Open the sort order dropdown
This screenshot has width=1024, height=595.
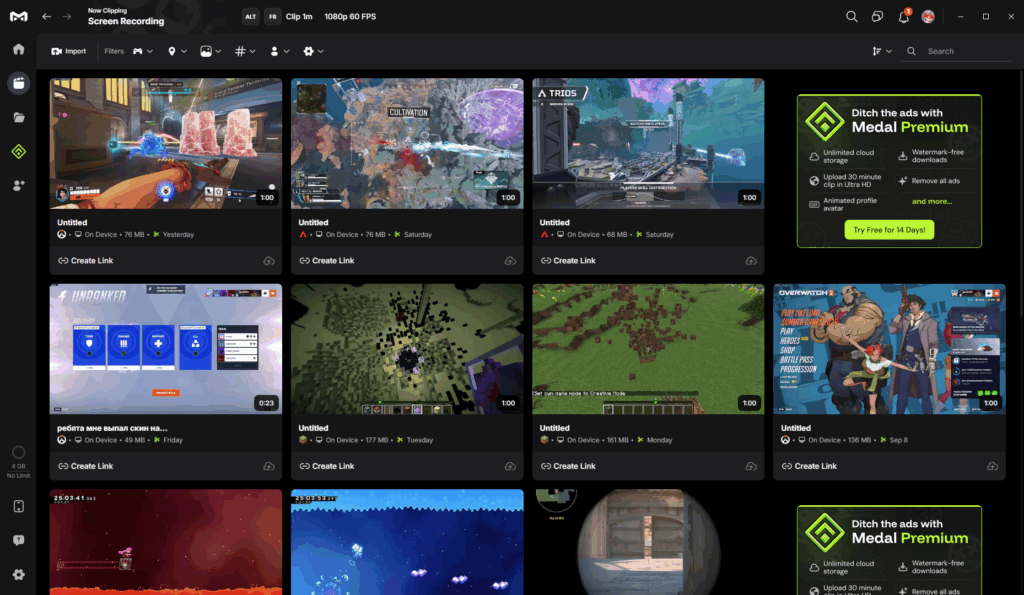[x=882, y=51]
